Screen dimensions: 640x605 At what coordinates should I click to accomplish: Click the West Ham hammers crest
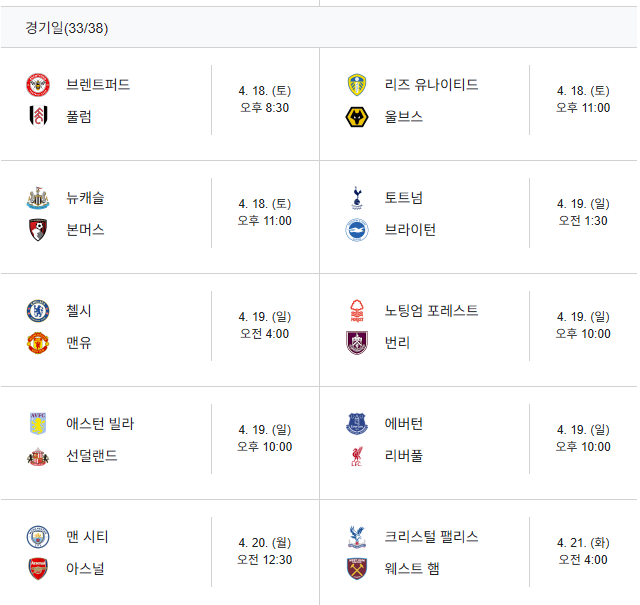[x=357, y=569]
